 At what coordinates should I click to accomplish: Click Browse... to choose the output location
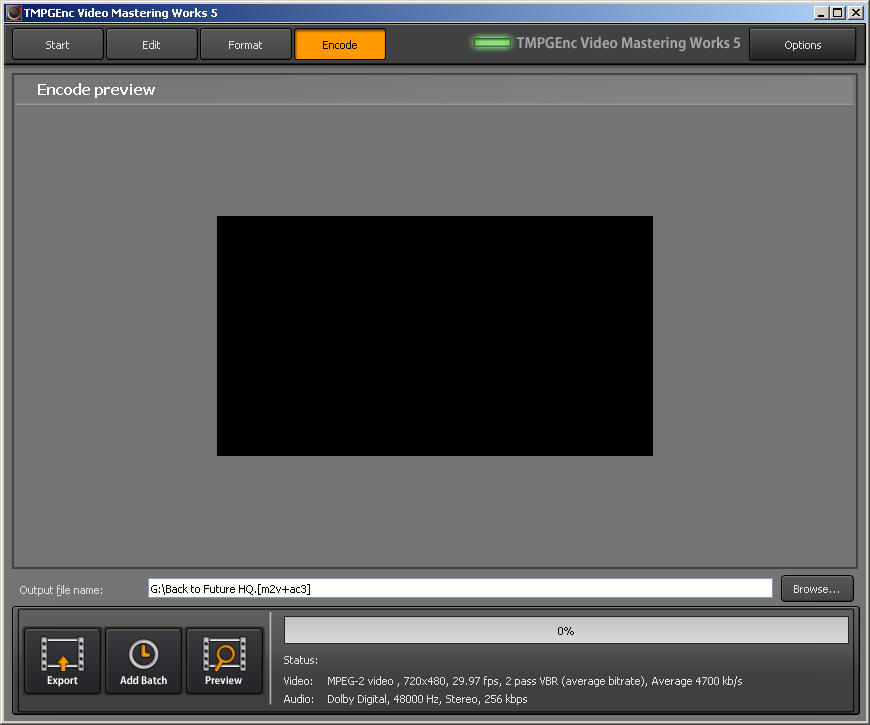(x=817, y=589)
